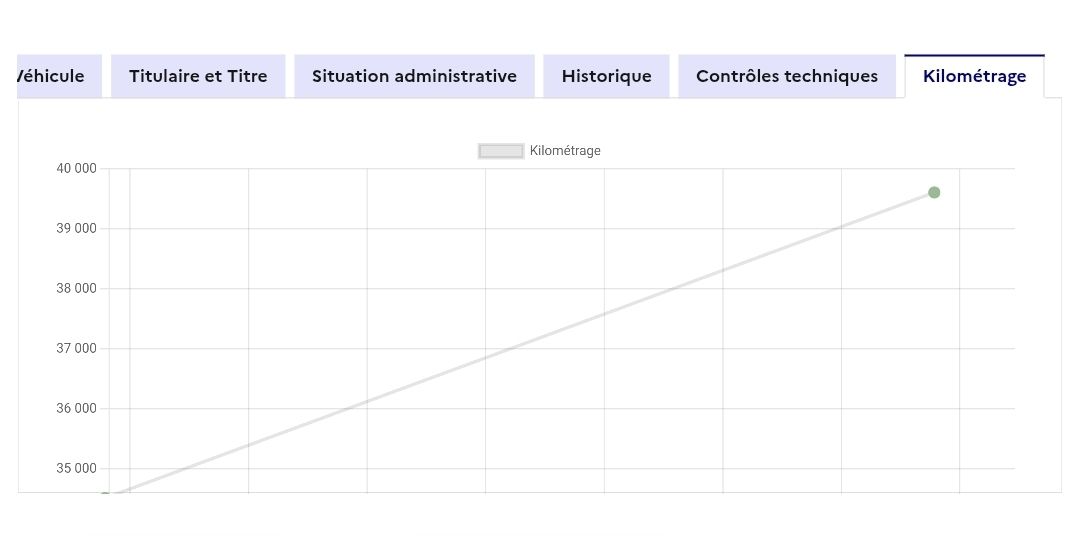Click the 35 000 y-axis label
This screenshot has width=1079, height=536.
point(76,468)
